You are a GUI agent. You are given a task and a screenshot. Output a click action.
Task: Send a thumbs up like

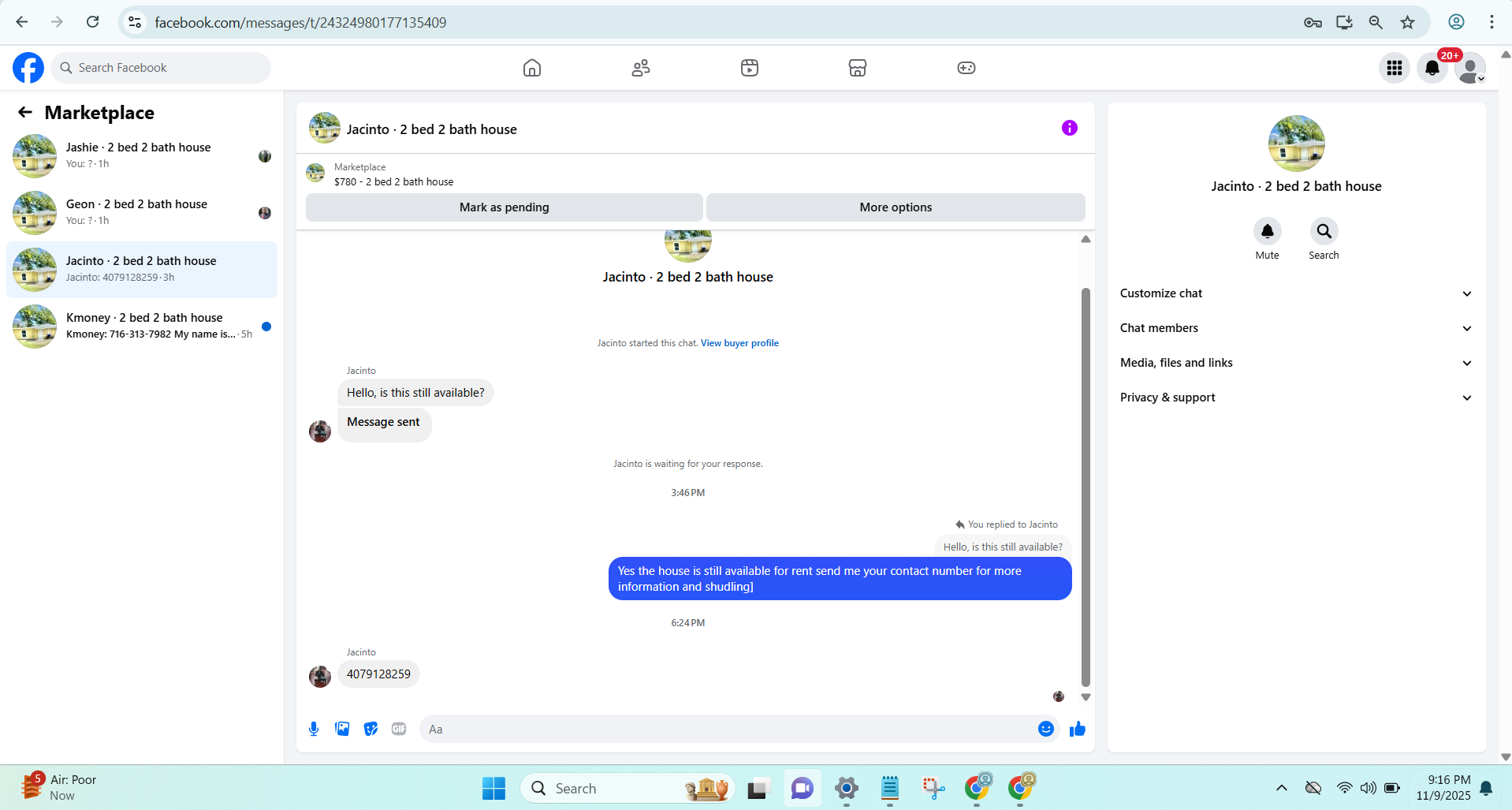1078,729
